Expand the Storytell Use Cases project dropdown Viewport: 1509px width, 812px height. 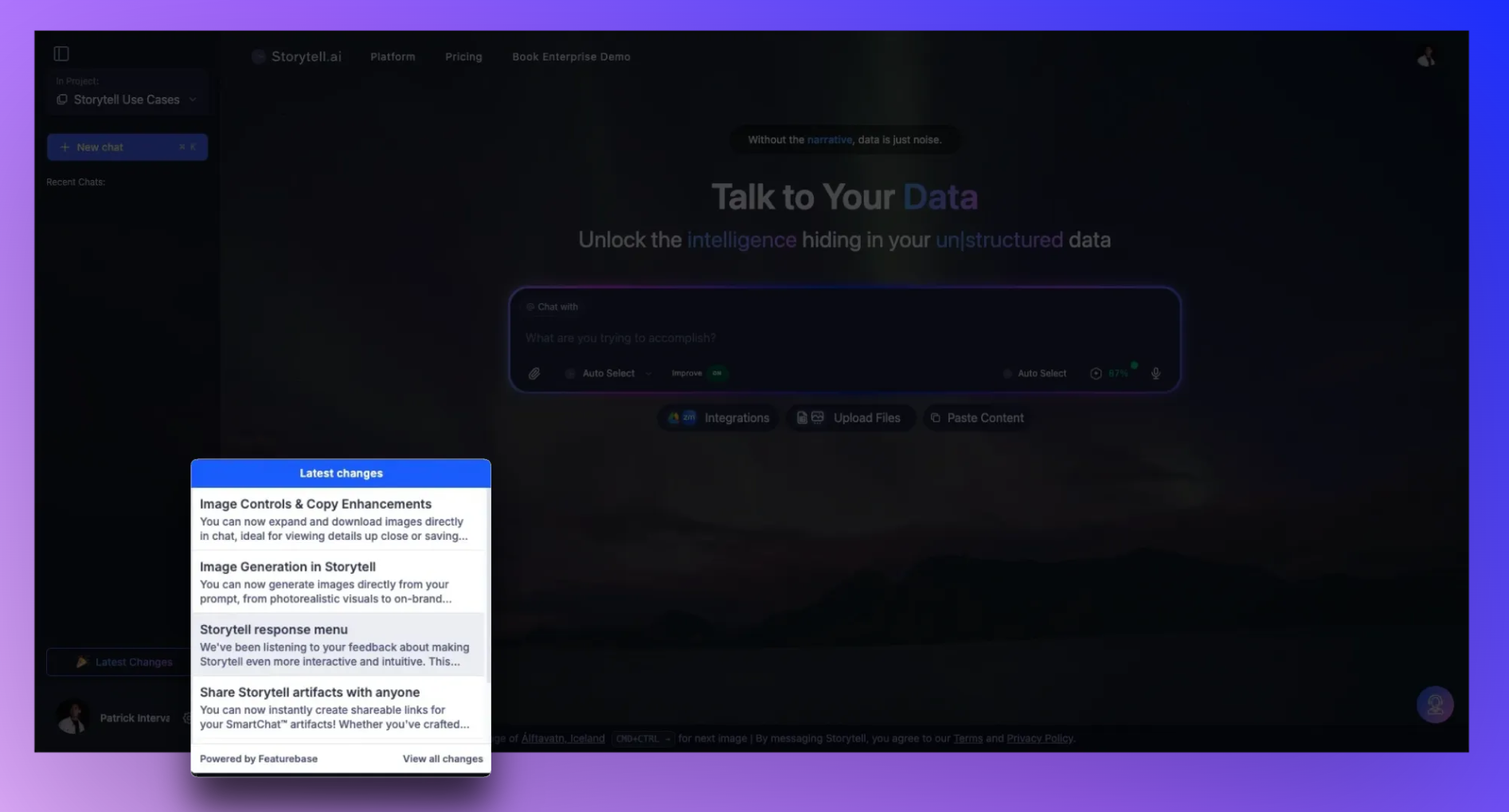[127, 100]
